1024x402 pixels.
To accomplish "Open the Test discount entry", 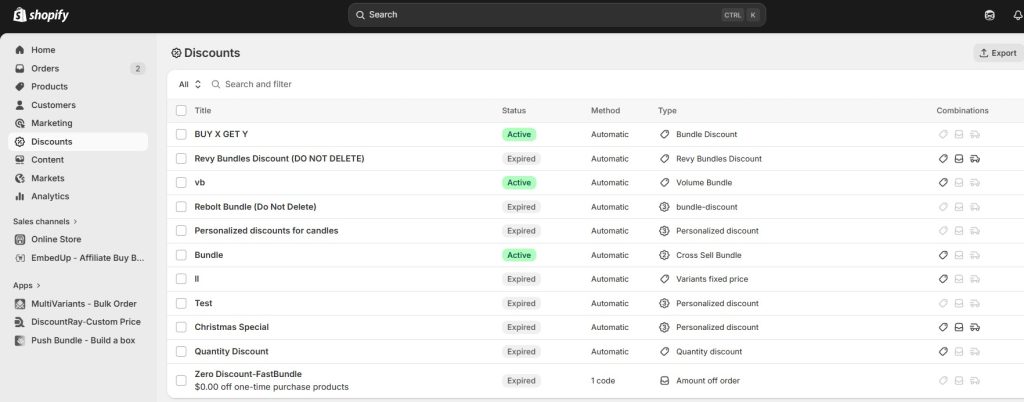I will pos(203,303).
